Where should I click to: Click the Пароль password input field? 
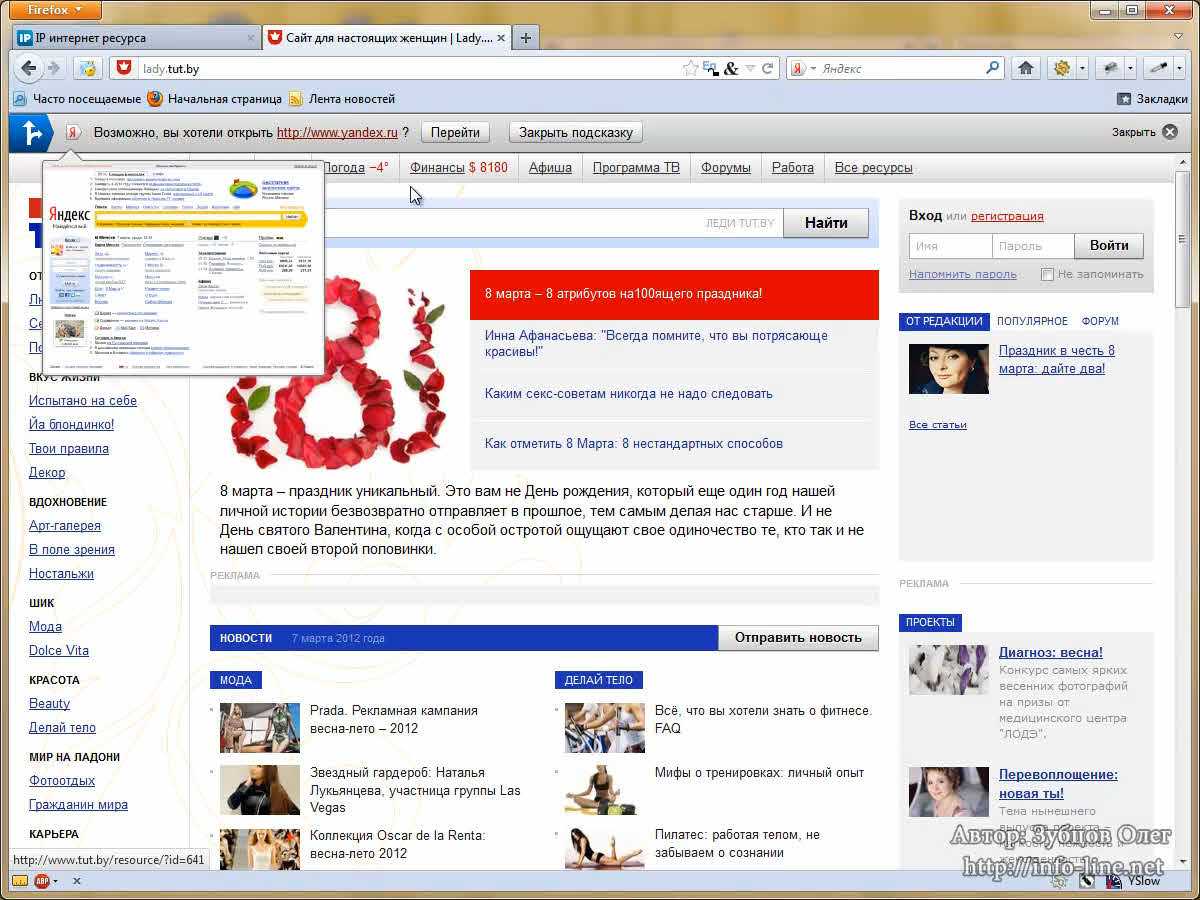(1032, 246)
